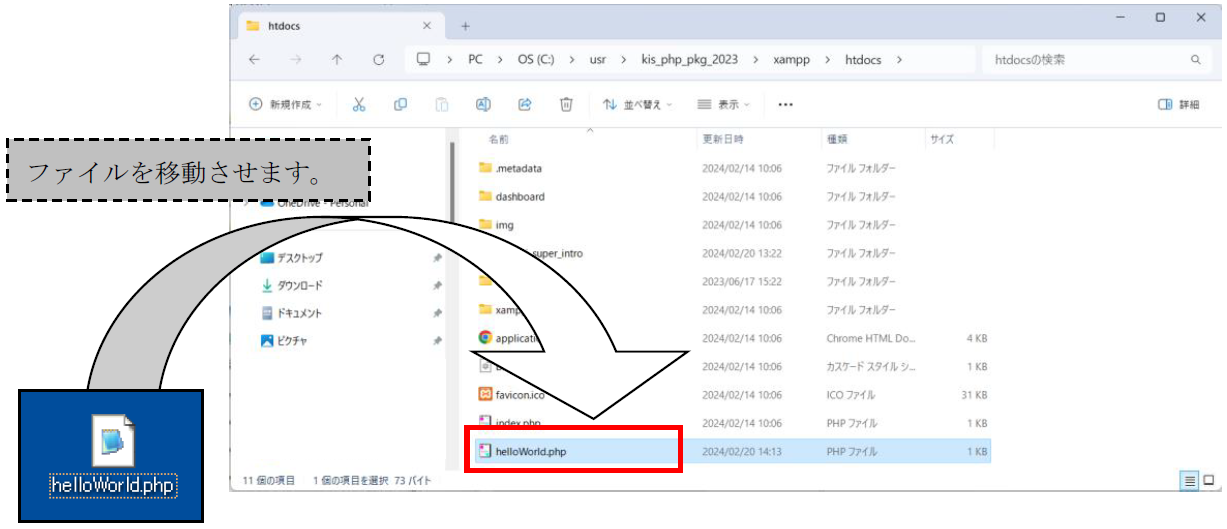Navigate back with the Back arrow
The width and height of the screenshot is (1227, 529).
click(254, 60)
